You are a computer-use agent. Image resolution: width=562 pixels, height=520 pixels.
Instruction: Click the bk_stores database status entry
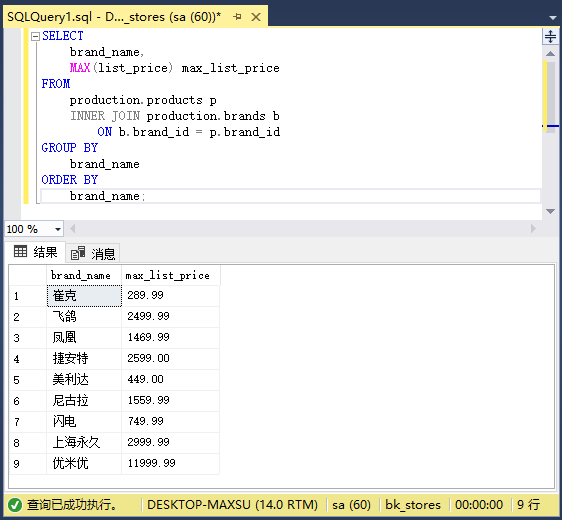pyautogui.click(x=413, y=505)
